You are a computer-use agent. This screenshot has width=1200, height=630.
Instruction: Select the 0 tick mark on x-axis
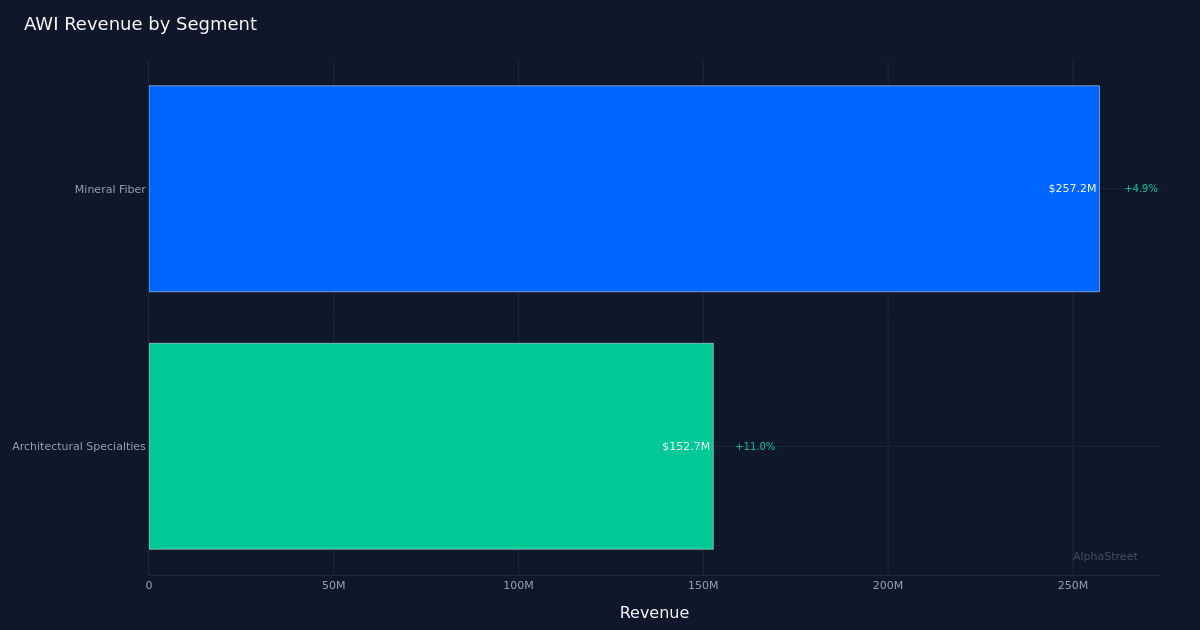pos(149,585)
